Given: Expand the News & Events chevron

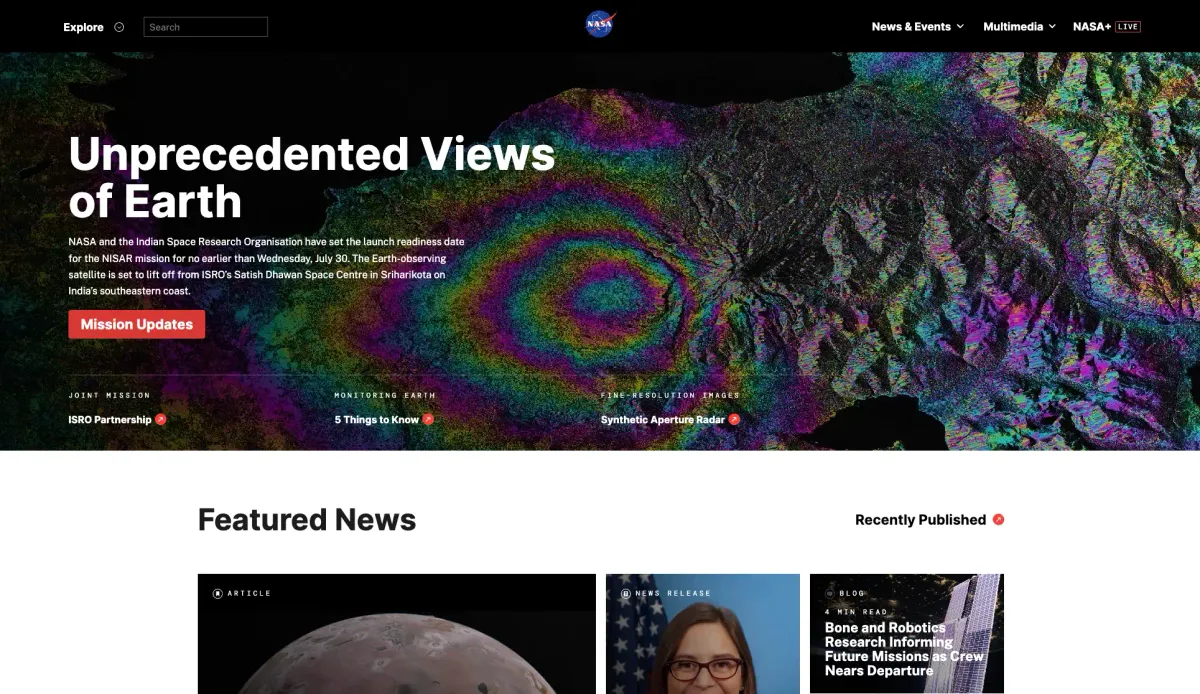Looking at the screenshot, I should (960, 27).
